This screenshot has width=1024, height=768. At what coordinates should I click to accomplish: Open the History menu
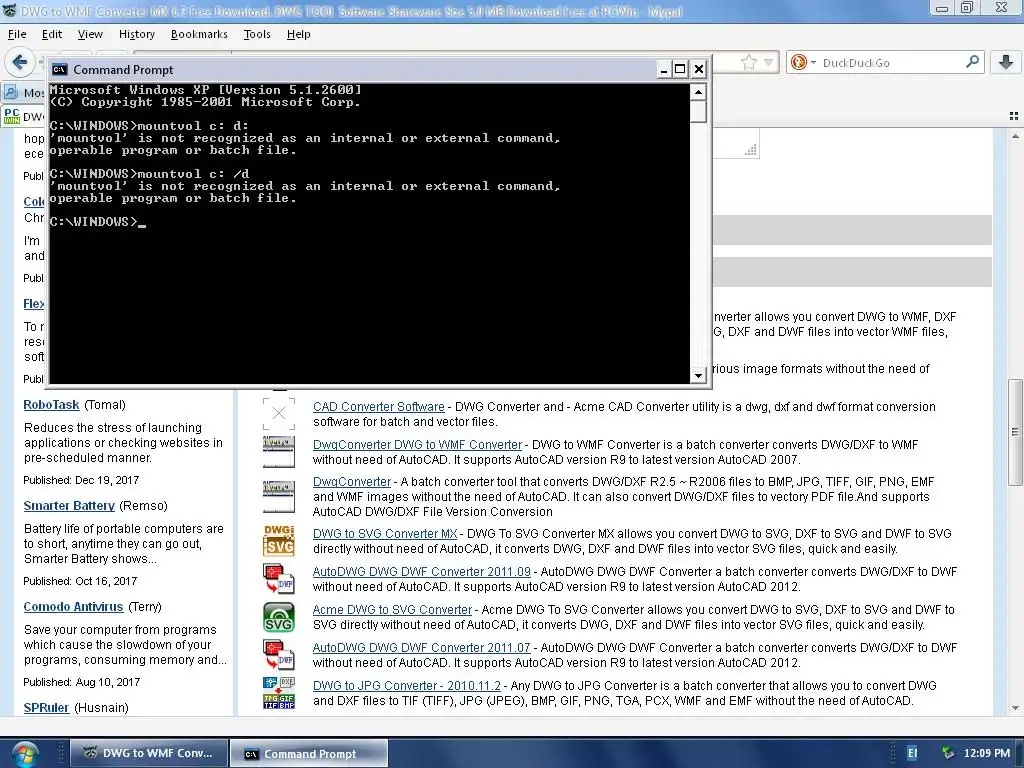[136, 34]
